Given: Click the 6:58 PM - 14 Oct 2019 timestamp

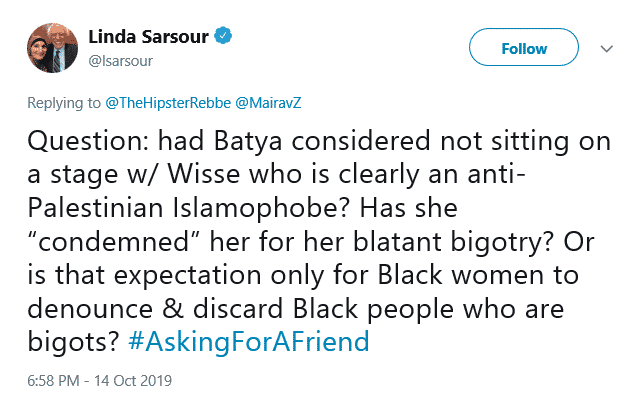Looking at the screenshot, I should pyautogui.click(x=99, y=381).
